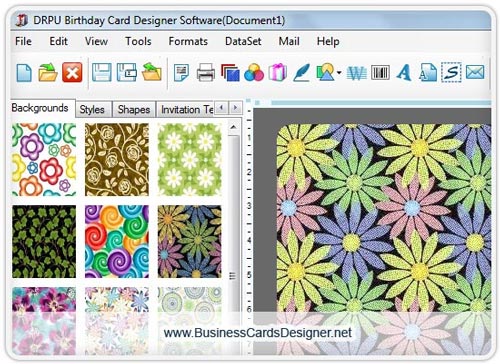
Task: Show next tabs with right arrow
Action: pos(236,108)
